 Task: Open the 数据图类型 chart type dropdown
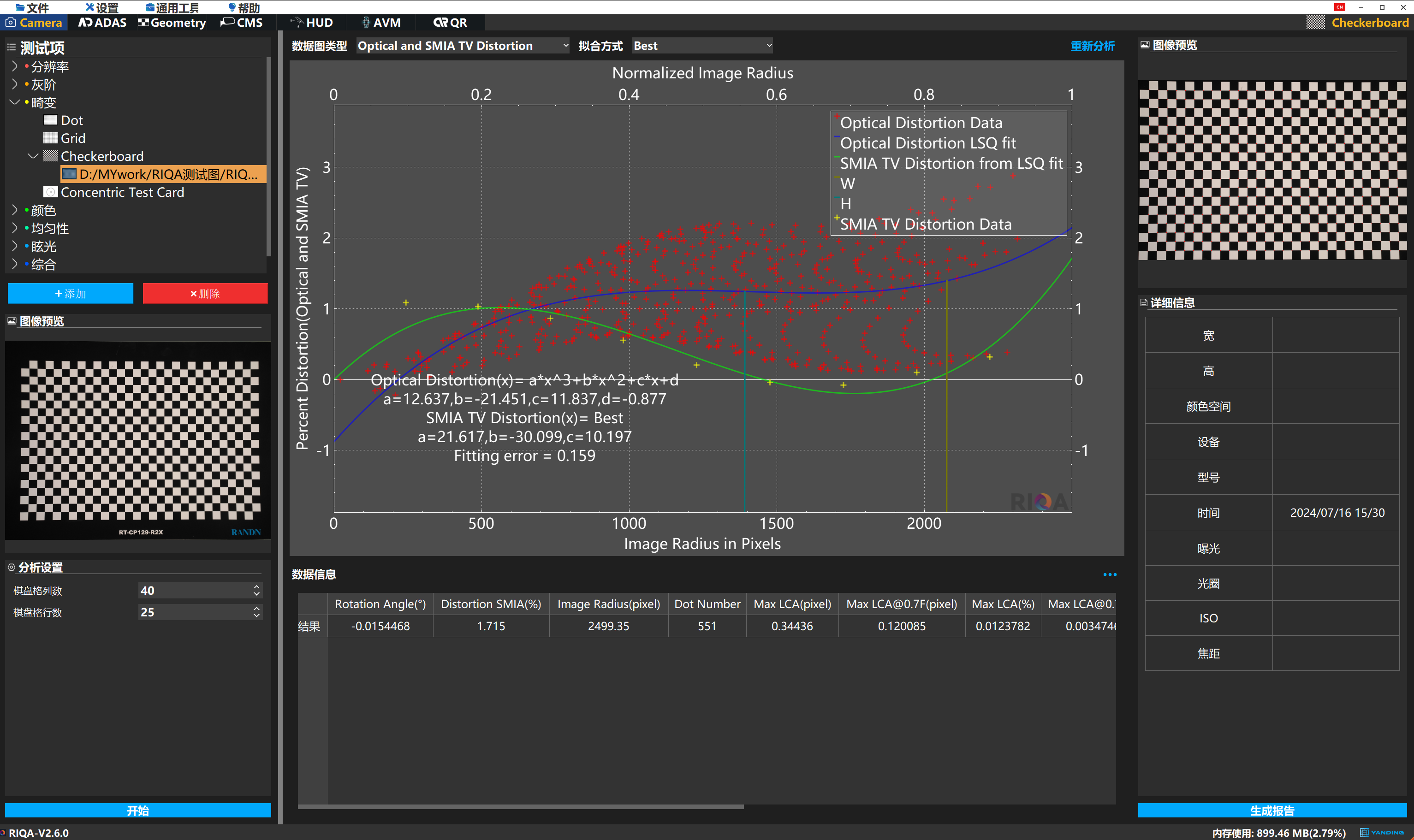click(463, 46)
